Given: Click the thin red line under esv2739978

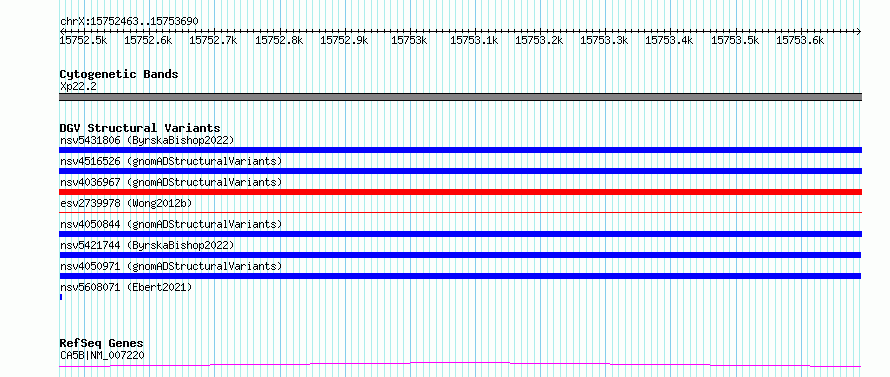Looking at the screenshot, I should click(460, 212).
